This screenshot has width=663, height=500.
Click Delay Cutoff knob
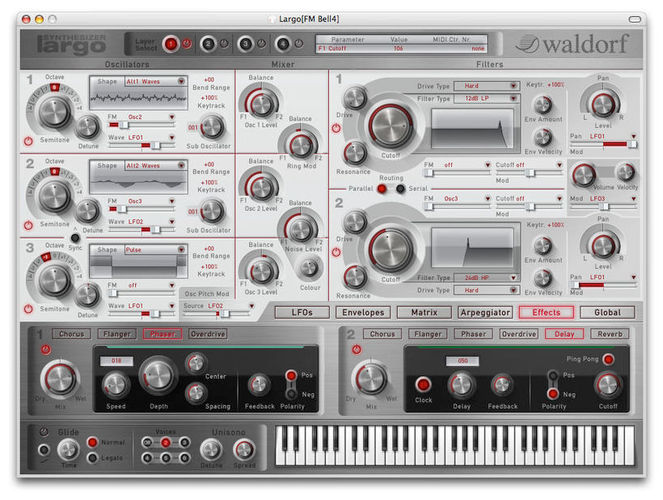pyautogui.click(x=608, y=385)
